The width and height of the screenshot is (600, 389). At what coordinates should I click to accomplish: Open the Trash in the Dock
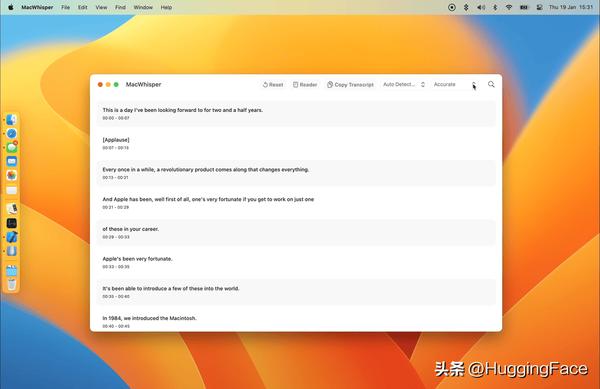click(11, 284)
